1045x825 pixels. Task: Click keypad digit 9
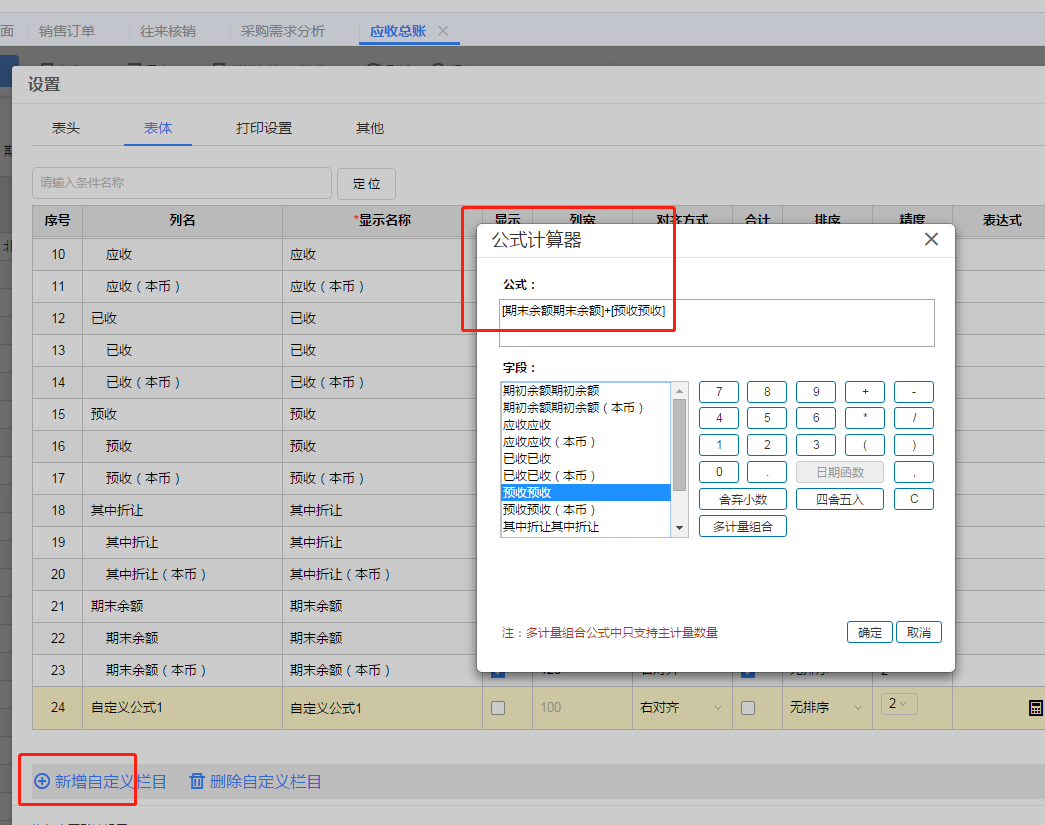pos(816,392)
